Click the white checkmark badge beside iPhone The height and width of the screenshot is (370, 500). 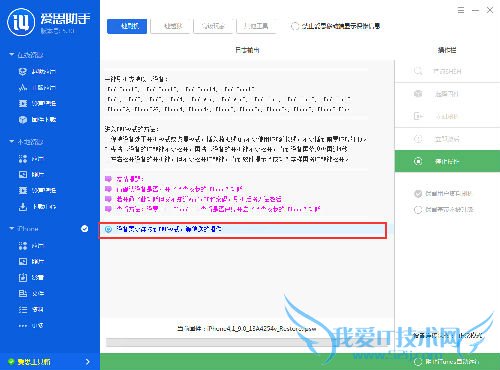click(x=85, y=228)
